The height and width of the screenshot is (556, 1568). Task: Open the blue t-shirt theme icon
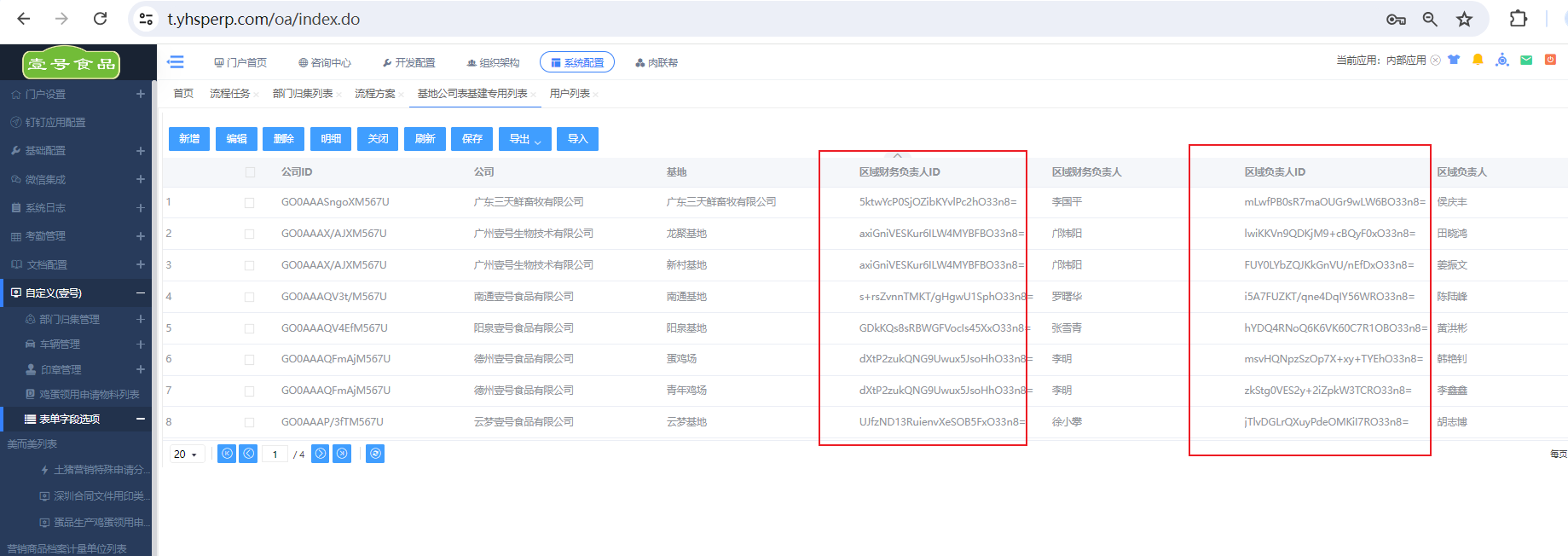pyautogui.click(x=1454, y=60)
